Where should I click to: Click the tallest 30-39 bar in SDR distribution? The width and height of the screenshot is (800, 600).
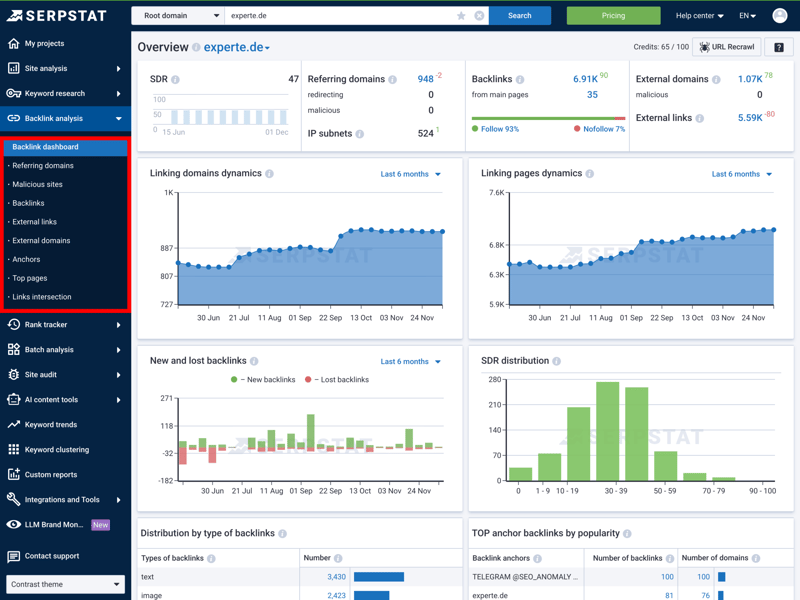coord(607,430)
